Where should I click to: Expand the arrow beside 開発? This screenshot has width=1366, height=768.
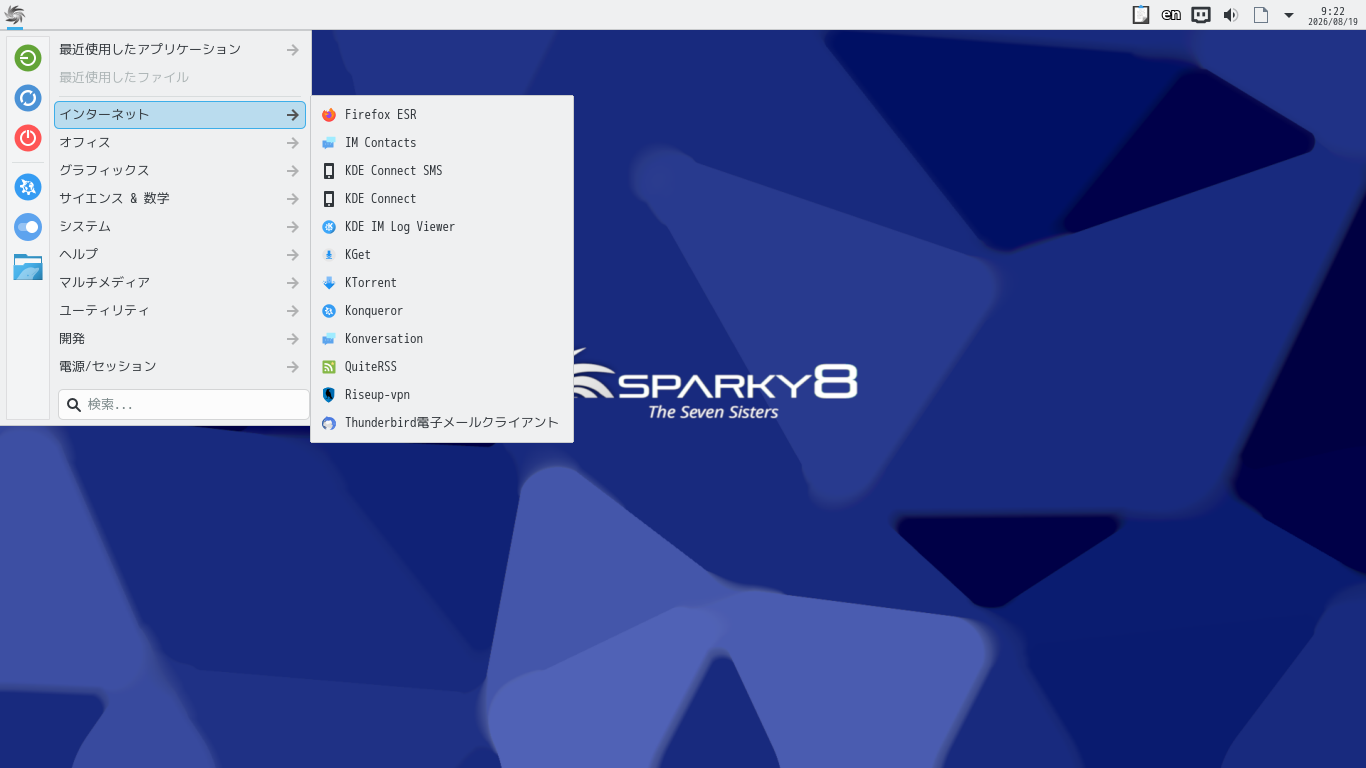(x=292, y=339)
